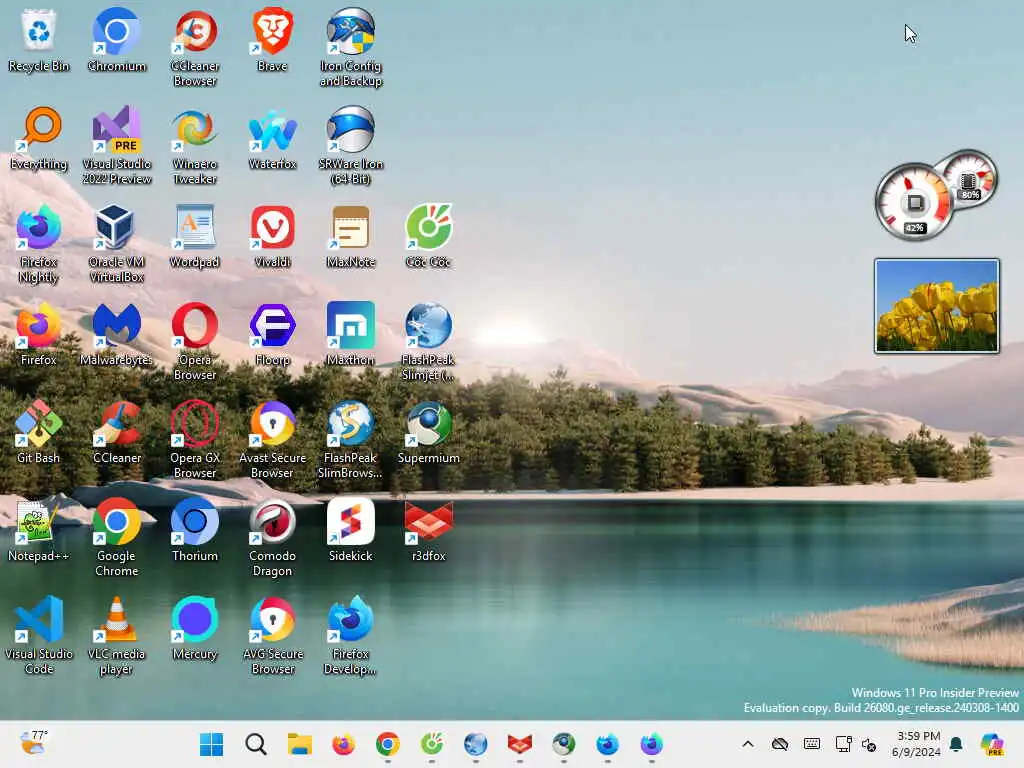The height and width of the screenshot is (768, 1024).
Task: Open the weather widget showing 77°
Action: pos(34,743)
